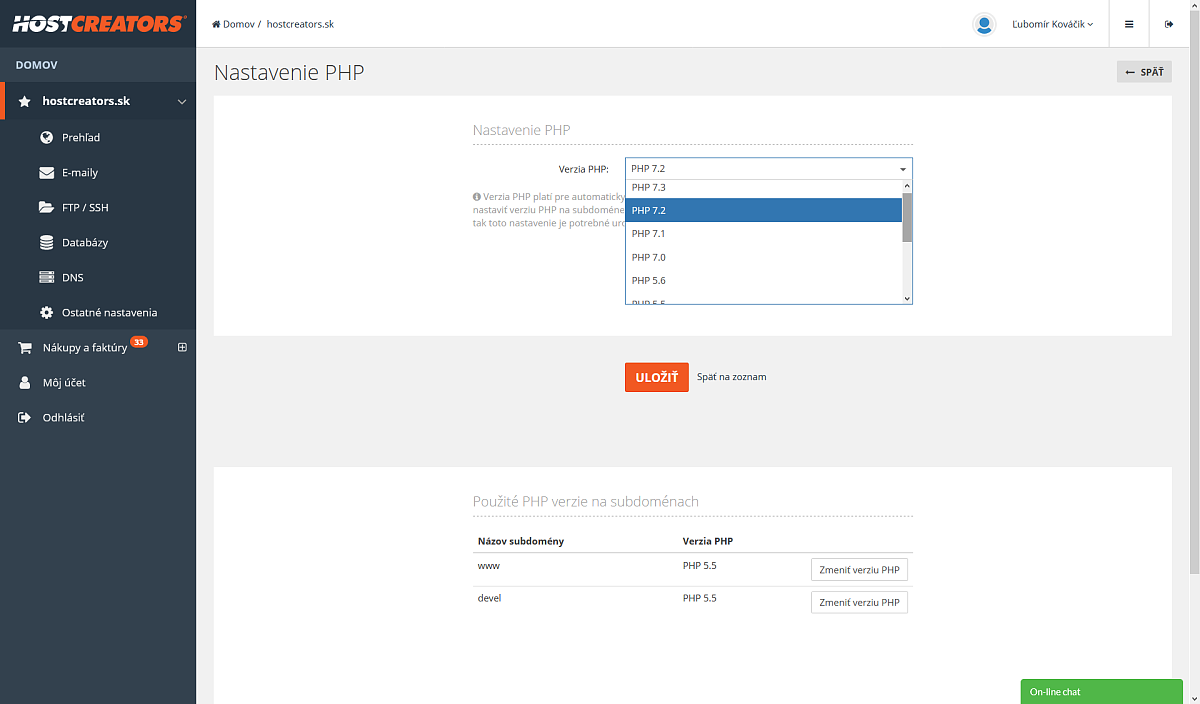1200x704 pixels.
Task: Expand the Nákupy a faktúry plus icon
Action: point(182,348)
